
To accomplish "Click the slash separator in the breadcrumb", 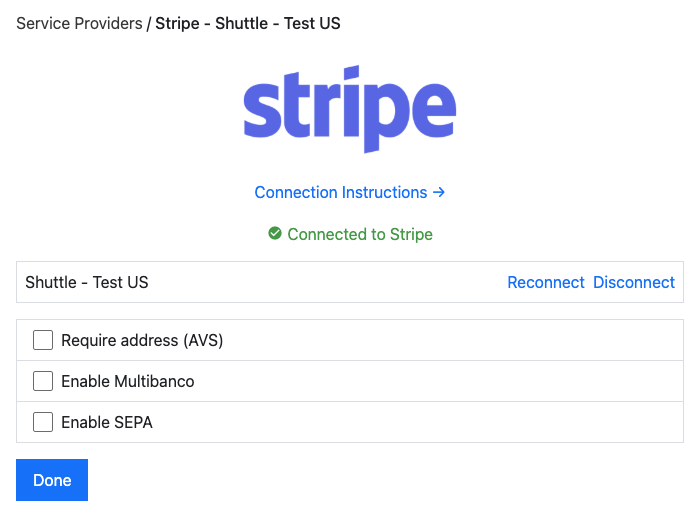I will pyautogui.click(x=149, y=22).
